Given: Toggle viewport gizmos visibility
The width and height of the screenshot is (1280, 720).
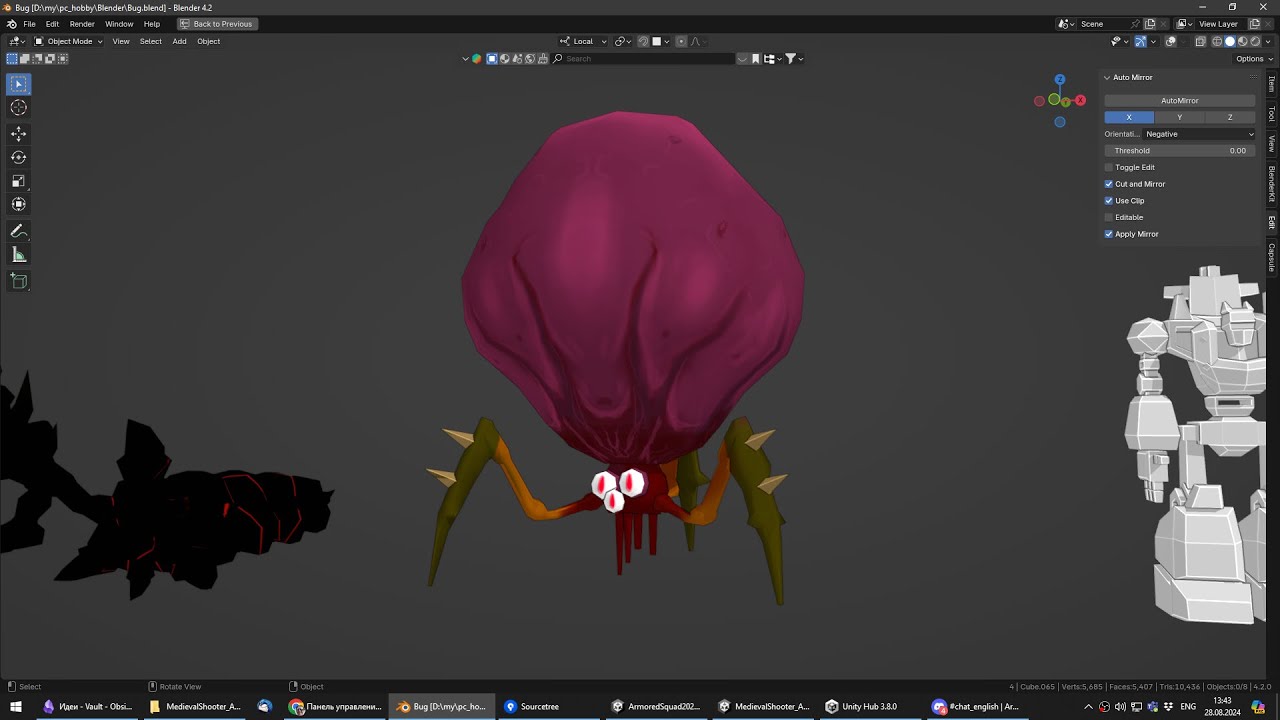Looking at the screenshot, I should (x=1140, y=41).
